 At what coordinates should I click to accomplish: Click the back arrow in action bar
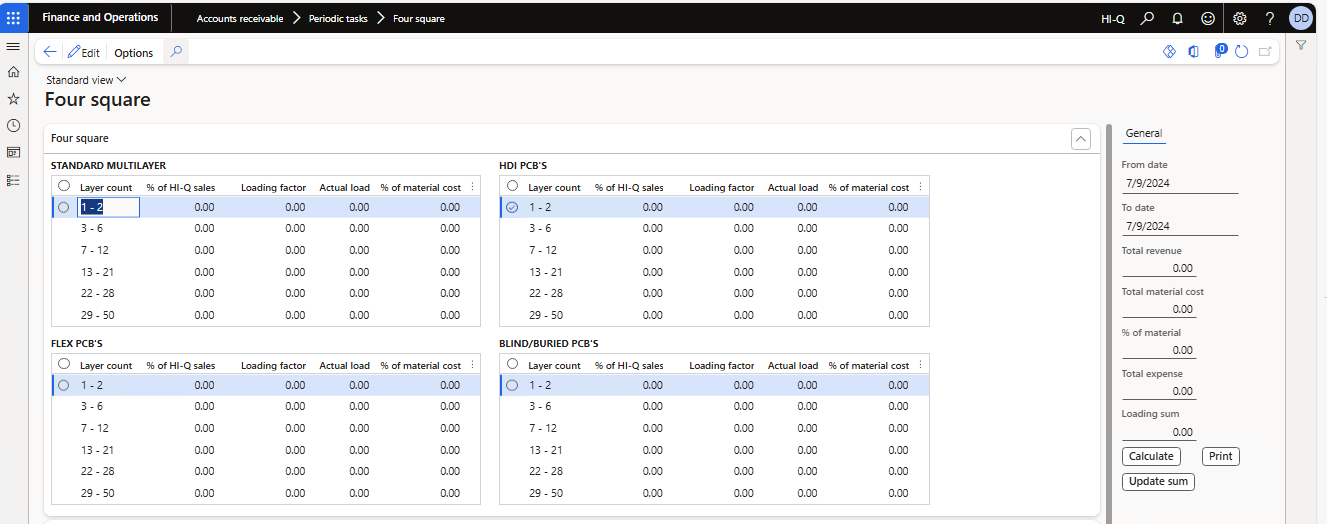click(x=50, y=52)
